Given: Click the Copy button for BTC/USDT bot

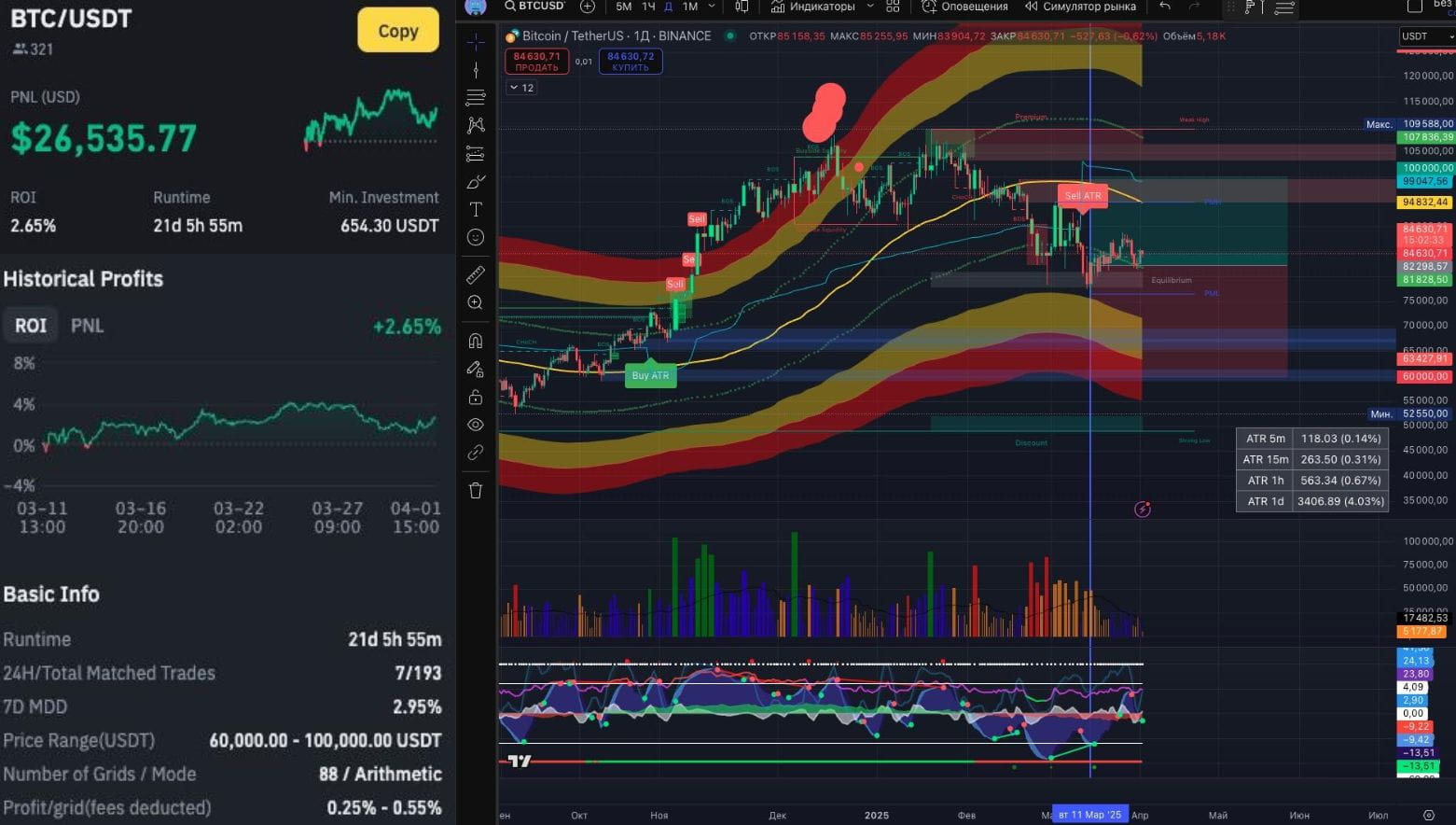Looking at the screenshot, I should [398, 31].
